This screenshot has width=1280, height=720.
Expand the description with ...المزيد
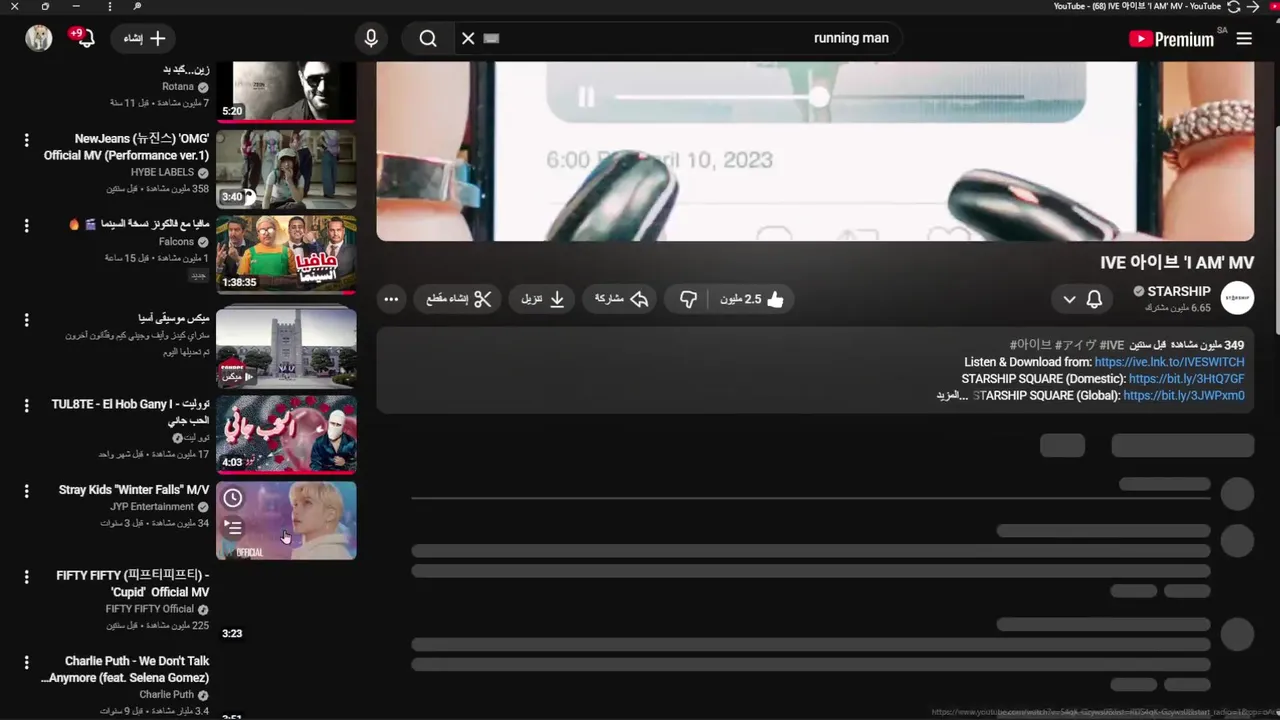(x=953, y=396)
